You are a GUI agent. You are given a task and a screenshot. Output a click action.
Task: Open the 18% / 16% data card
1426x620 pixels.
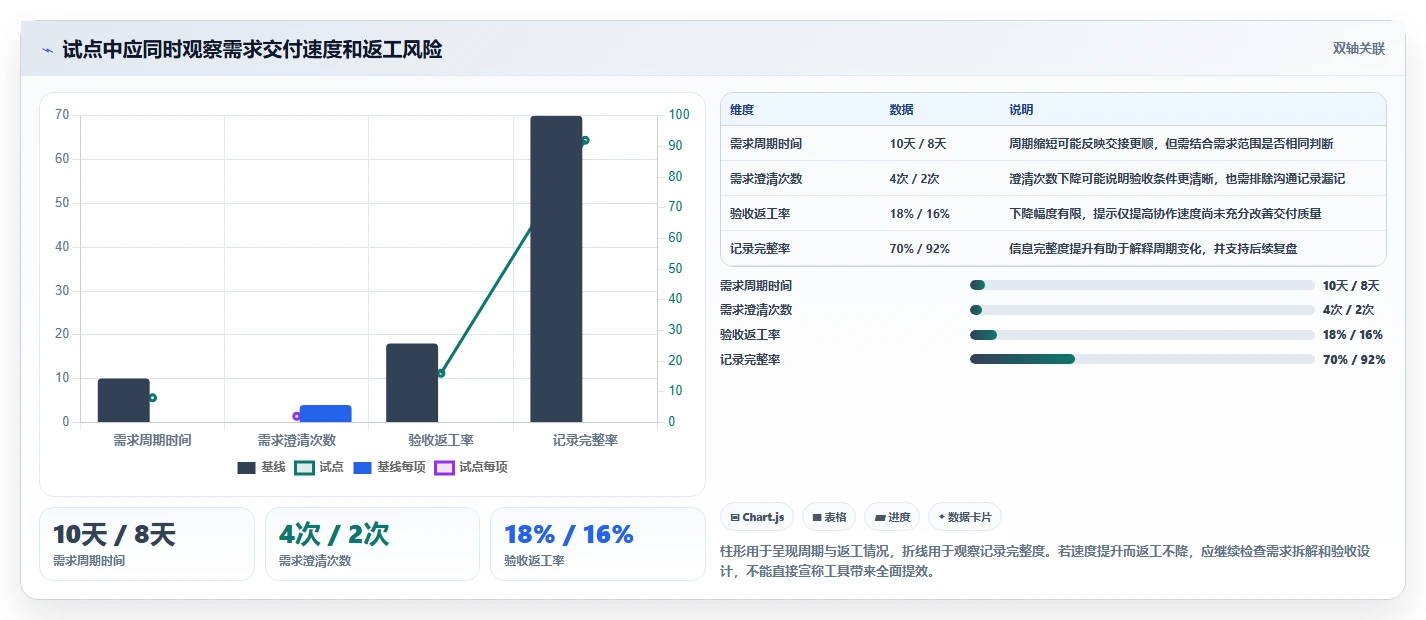(598, 544)
